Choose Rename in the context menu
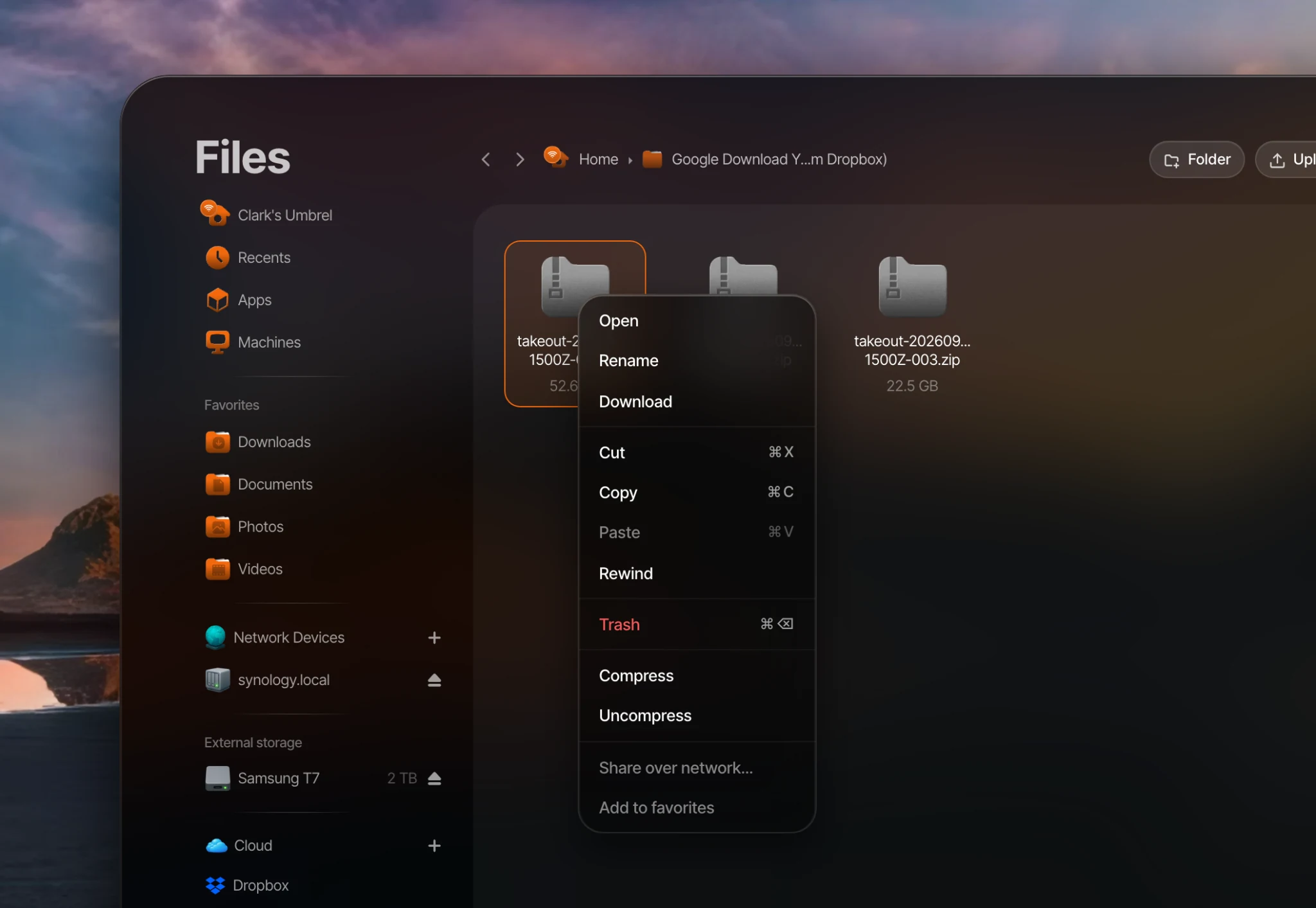The width and height of the screenshot is (1316, 908). tap(697, 361)
